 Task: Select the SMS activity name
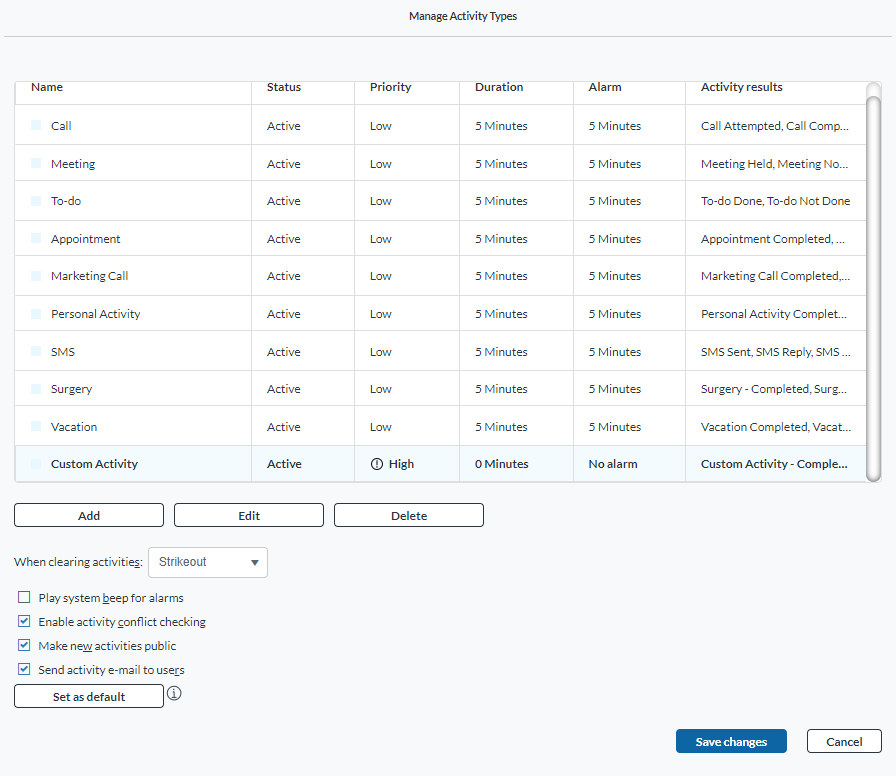point(63,352)
